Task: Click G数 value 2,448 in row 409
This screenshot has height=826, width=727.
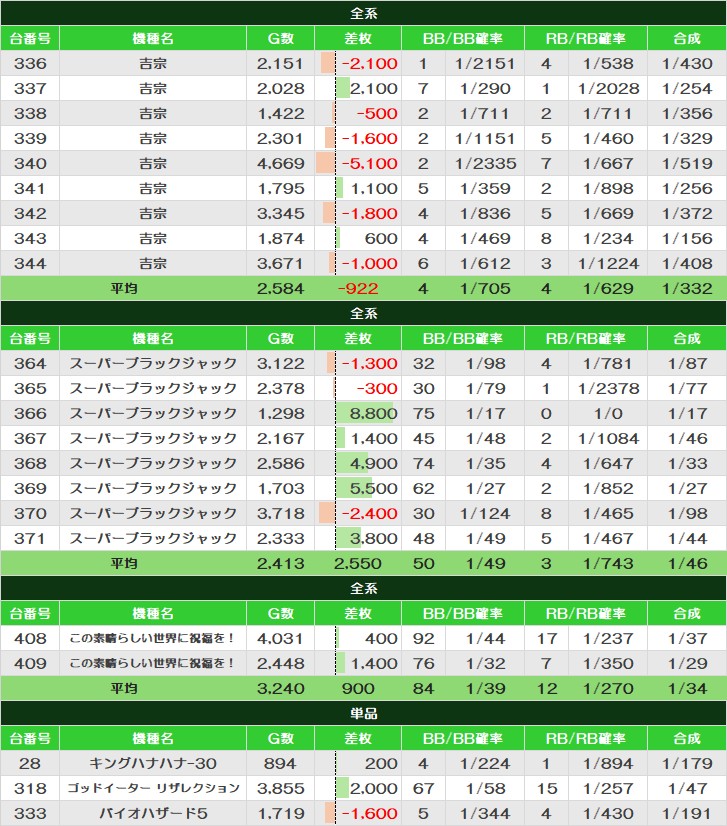Action: coord(280,664)
